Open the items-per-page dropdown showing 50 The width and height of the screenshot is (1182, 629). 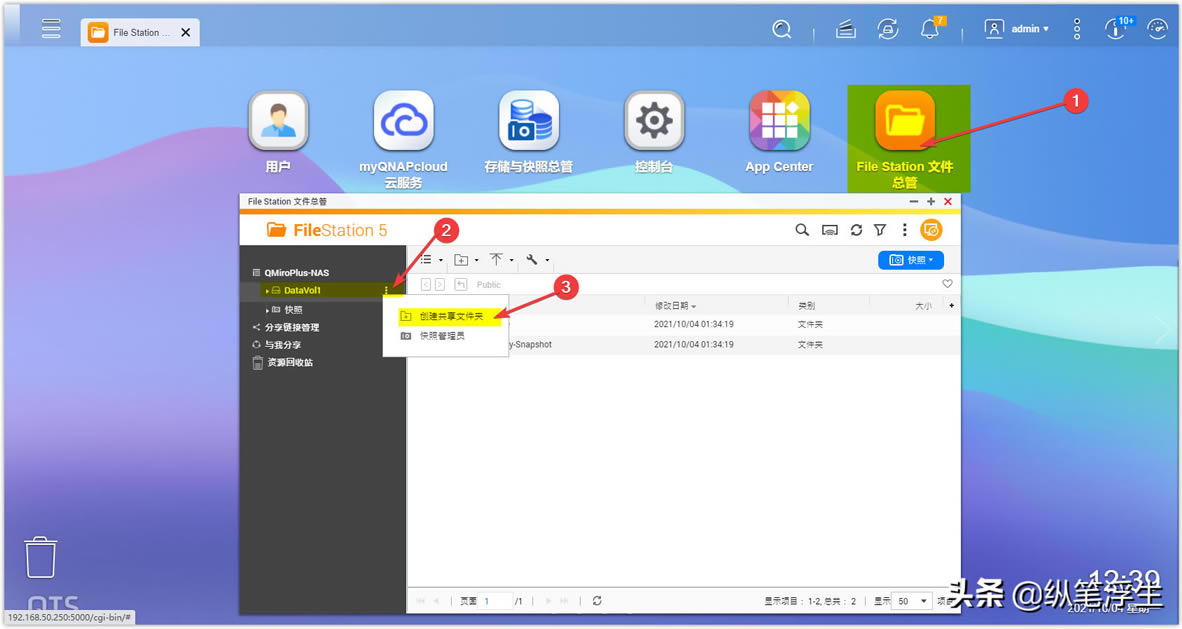[x=912, y=601]
